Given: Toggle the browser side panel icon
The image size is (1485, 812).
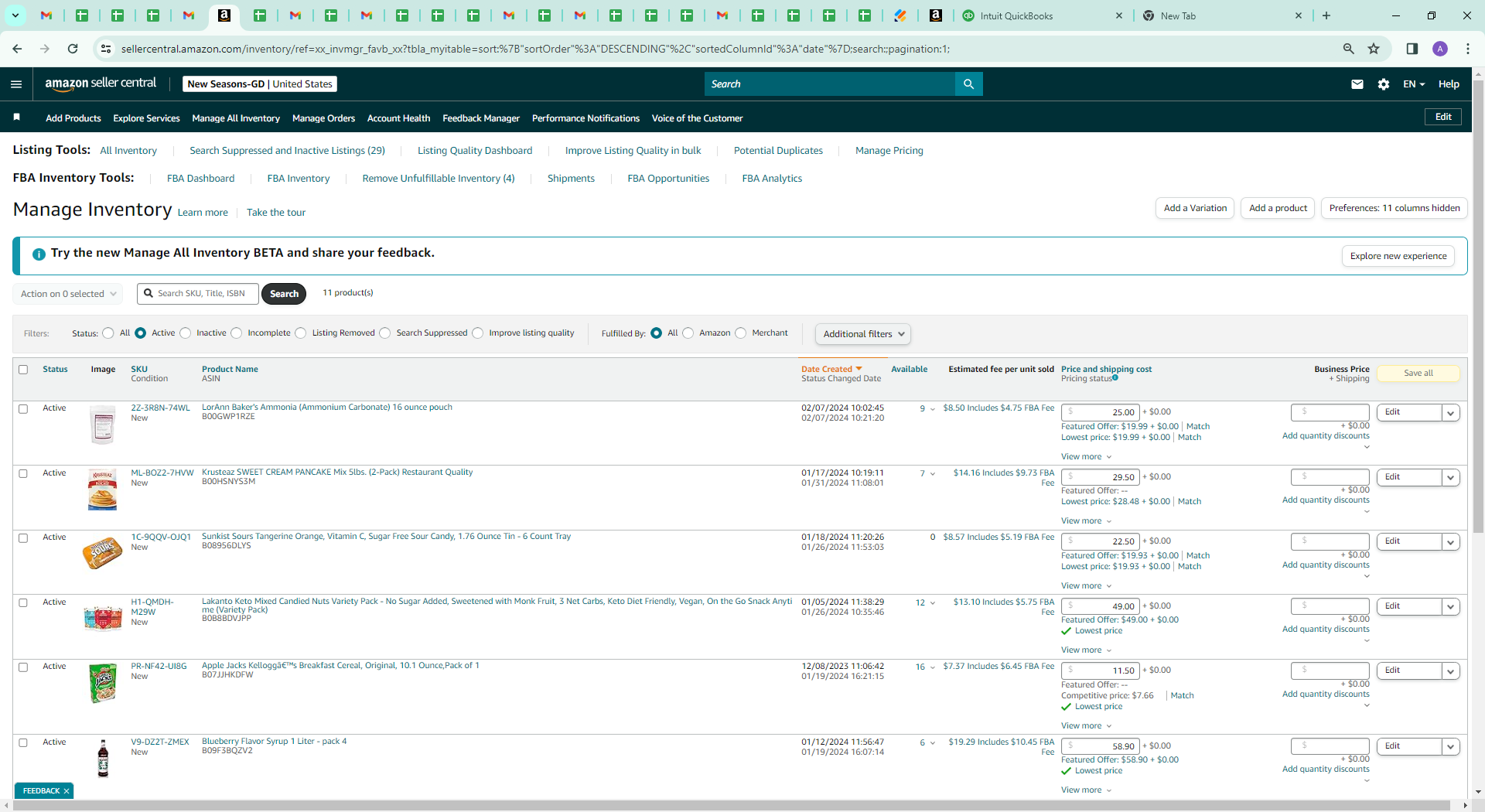Looking at the screenshot, I should pyautogui.click(x=1412, y=49).
